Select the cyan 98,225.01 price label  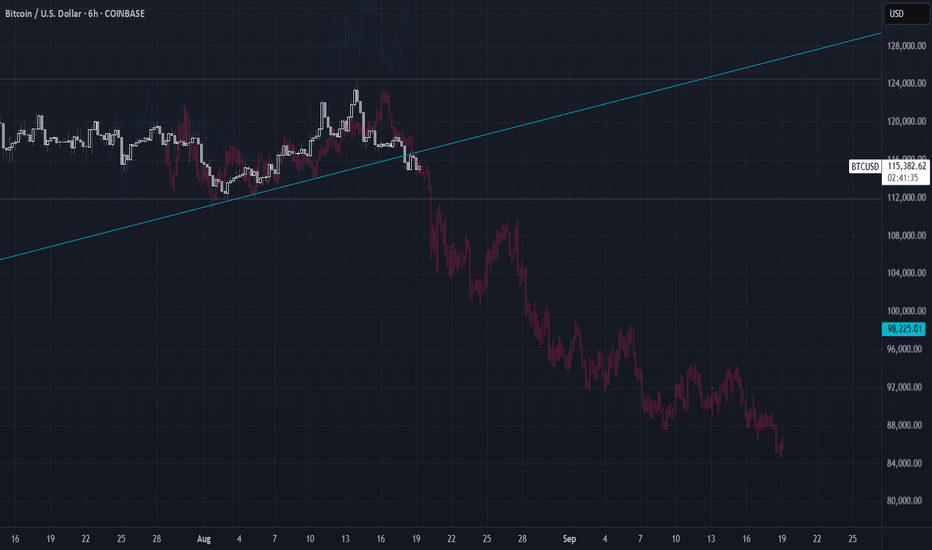click(x=903, y=329)
